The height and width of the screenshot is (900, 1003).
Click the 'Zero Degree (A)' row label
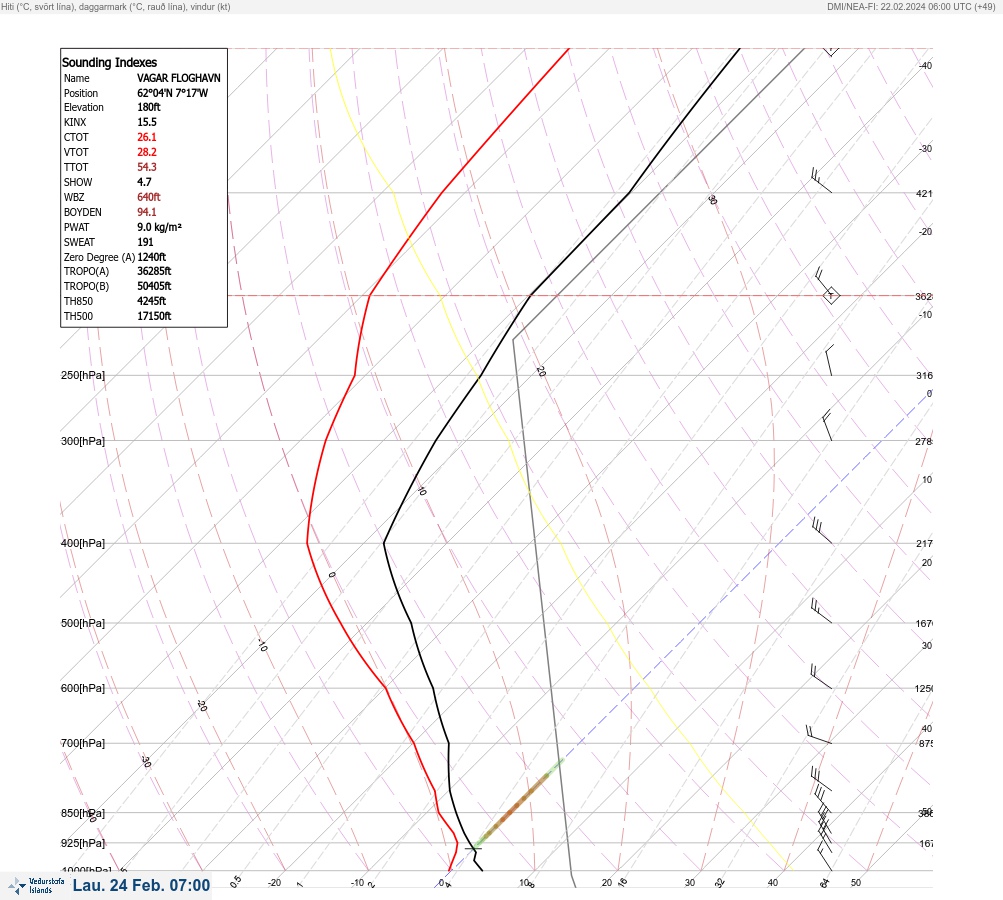tap(99, 257)
